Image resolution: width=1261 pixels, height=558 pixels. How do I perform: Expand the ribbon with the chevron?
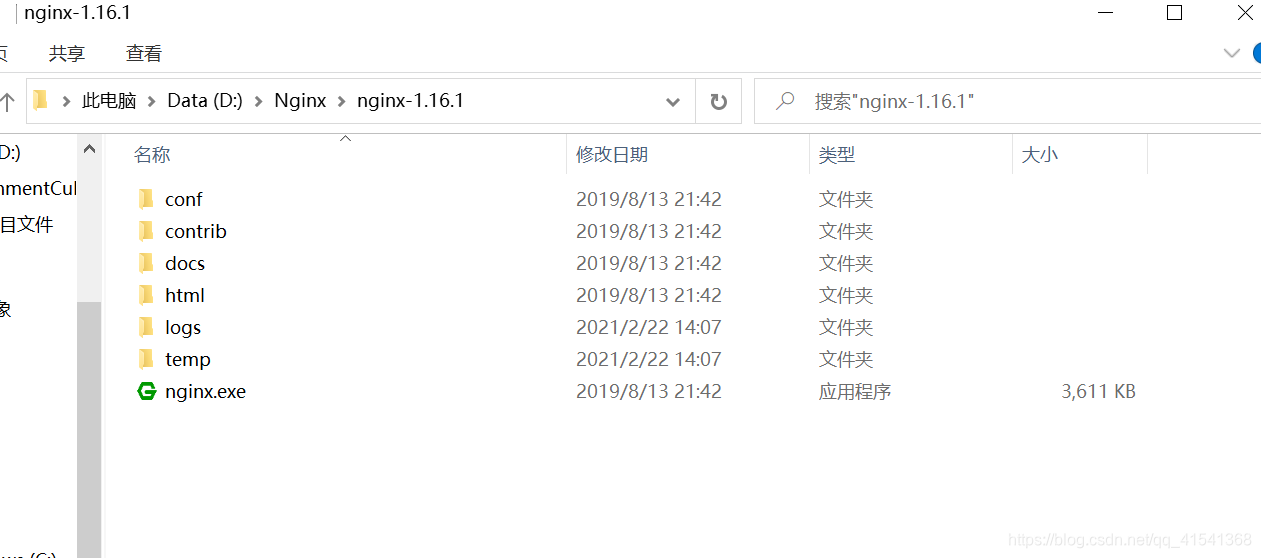1231,52
